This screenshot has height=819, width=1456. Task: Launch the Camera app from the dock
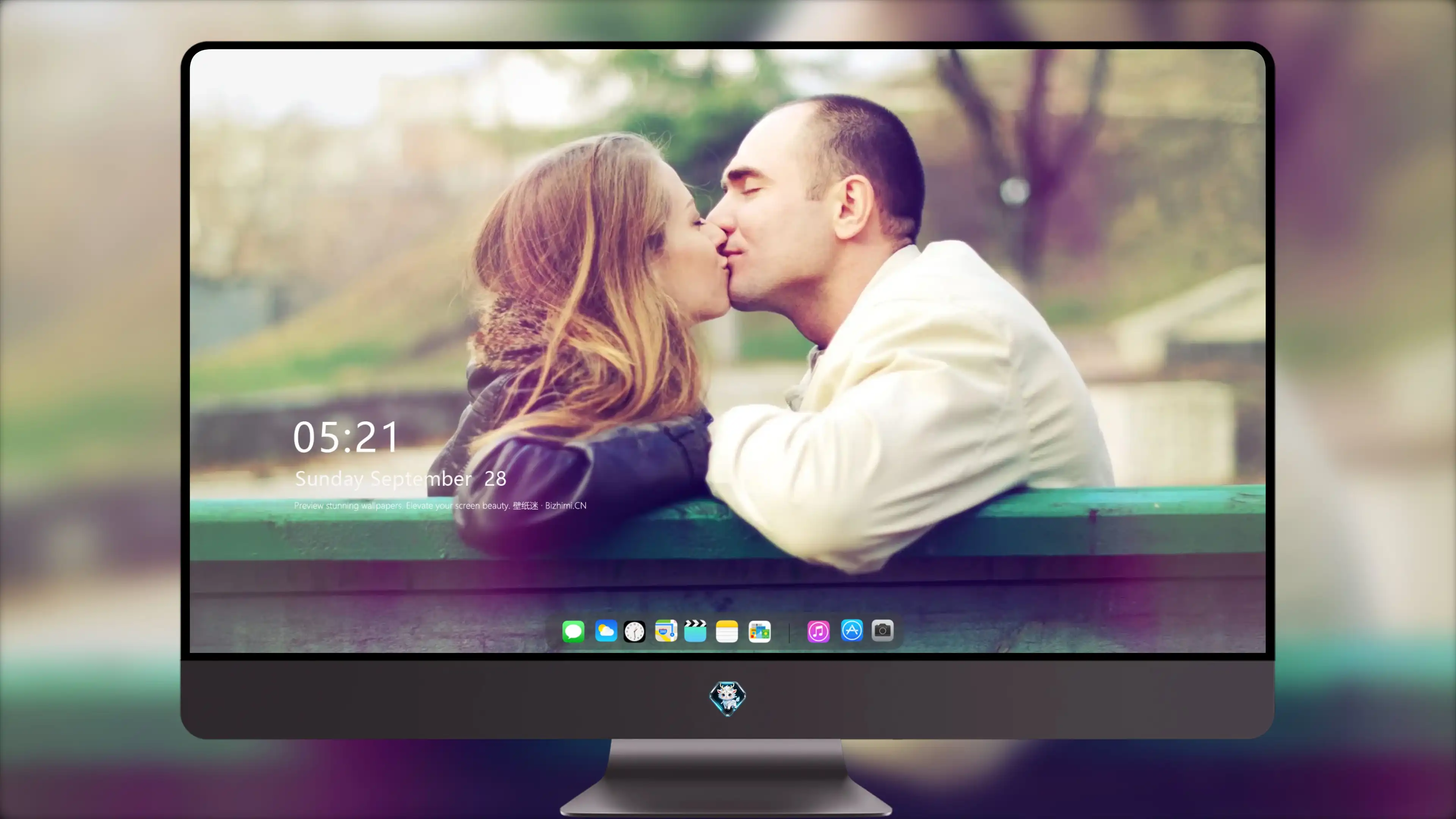[882, 630]
